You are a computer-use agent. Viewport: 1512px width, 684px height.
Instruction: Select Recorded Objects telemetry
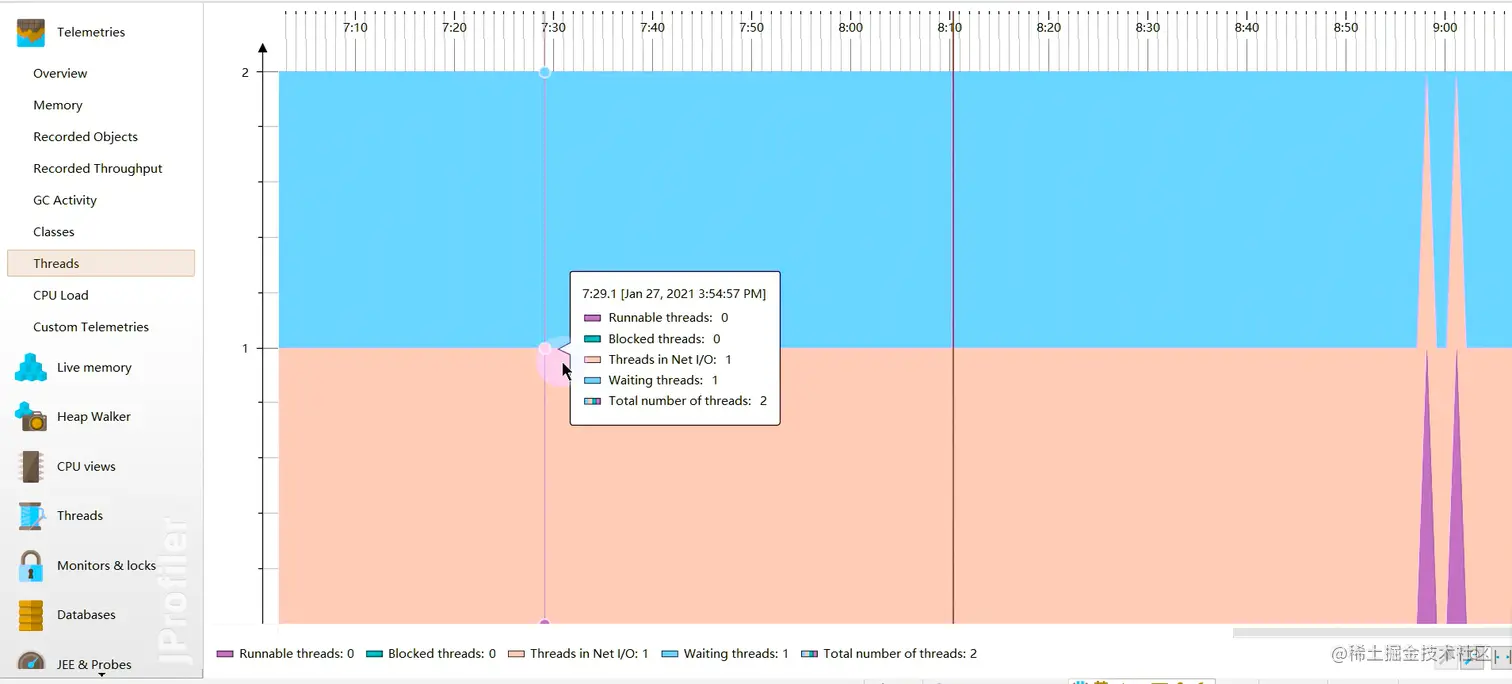pos(85,137)
